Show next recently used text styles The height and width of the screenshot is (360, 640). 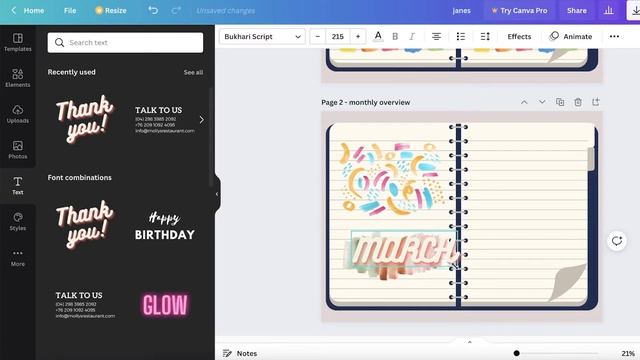[x=201, y=120]
